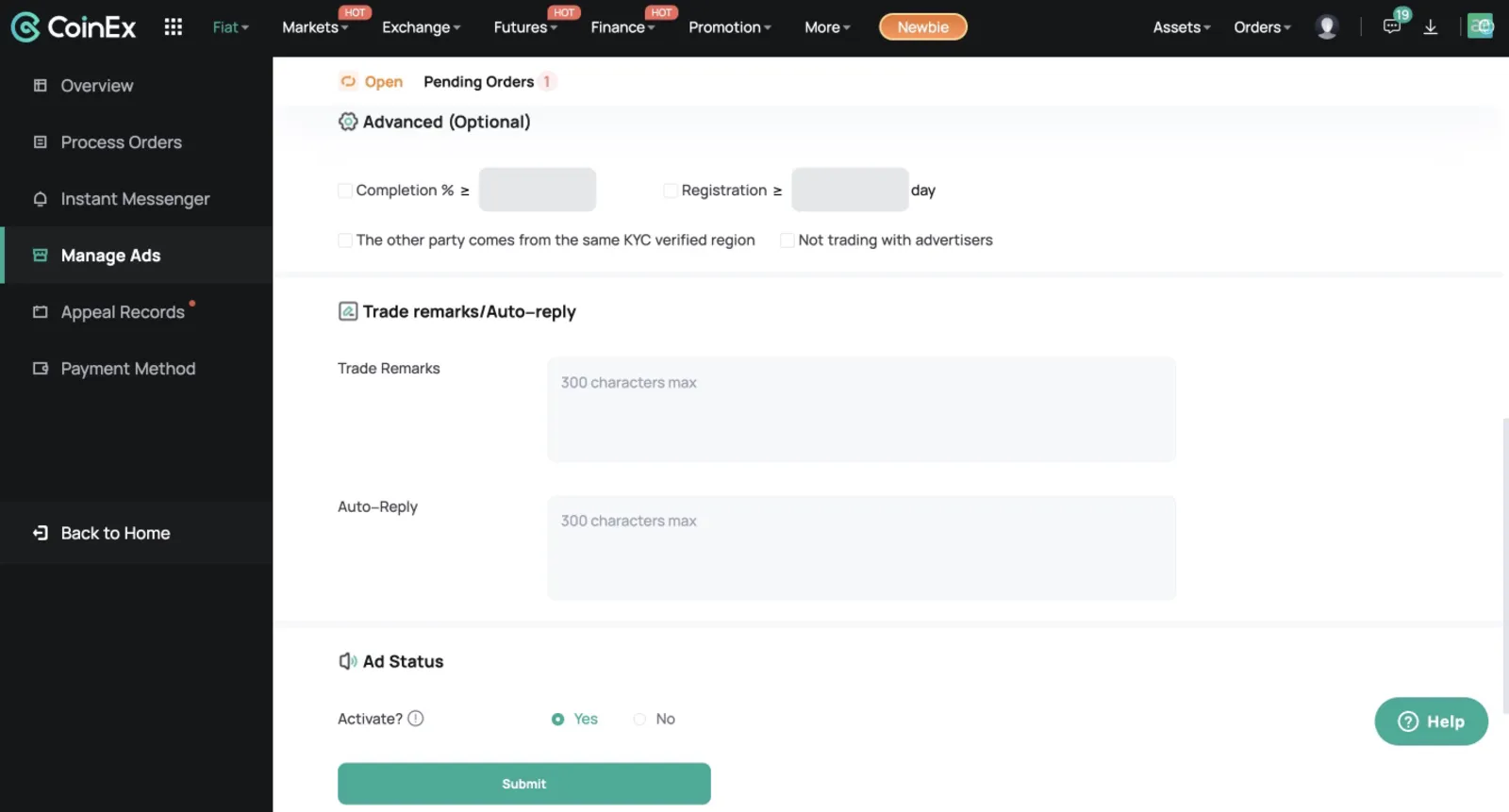Open Process Orders in sidebar

coord(136,142)
